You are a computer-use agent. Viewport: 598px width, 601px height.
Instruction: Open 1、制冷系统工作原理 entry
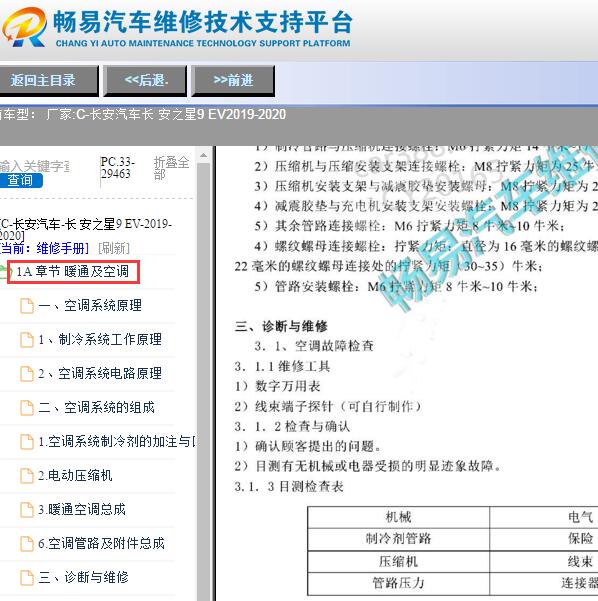coord(100,340)
